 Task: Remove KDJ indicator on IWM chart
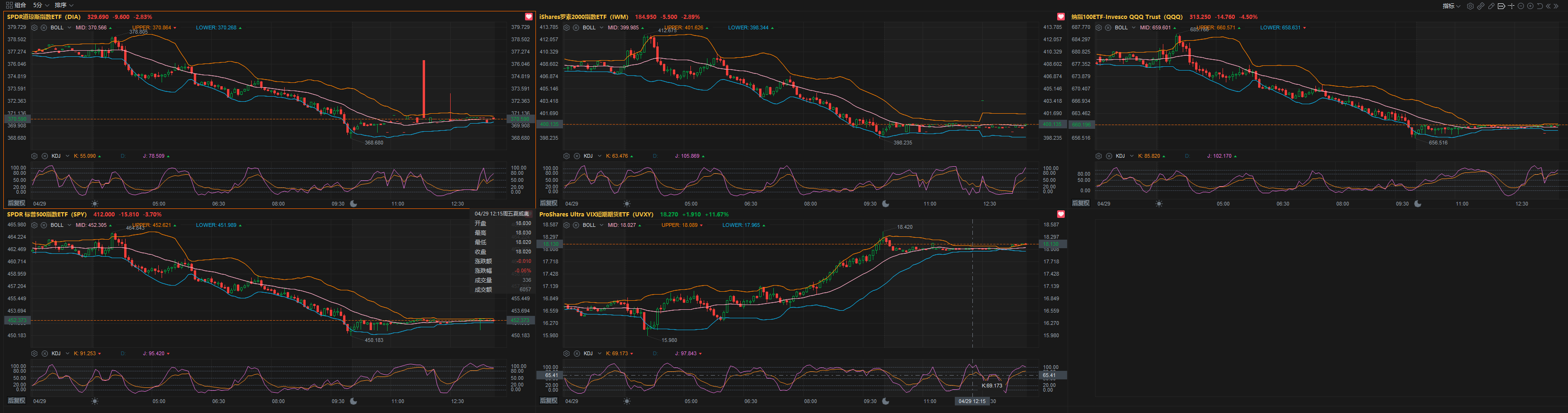(576, 156)
